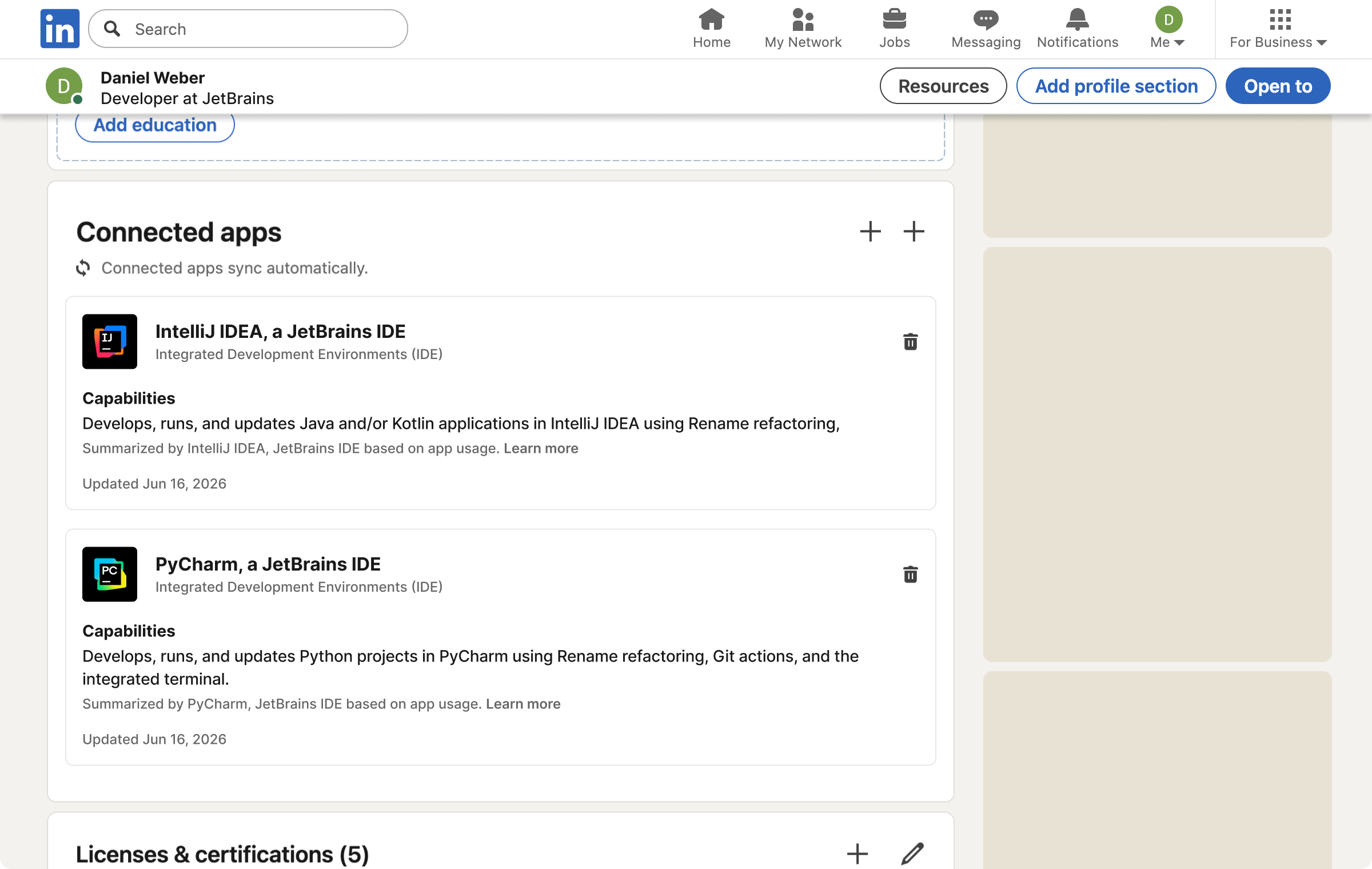Click the sync icon under Connected apps
This screenshot has width=1372, height=869.
[x=83, y=268]
